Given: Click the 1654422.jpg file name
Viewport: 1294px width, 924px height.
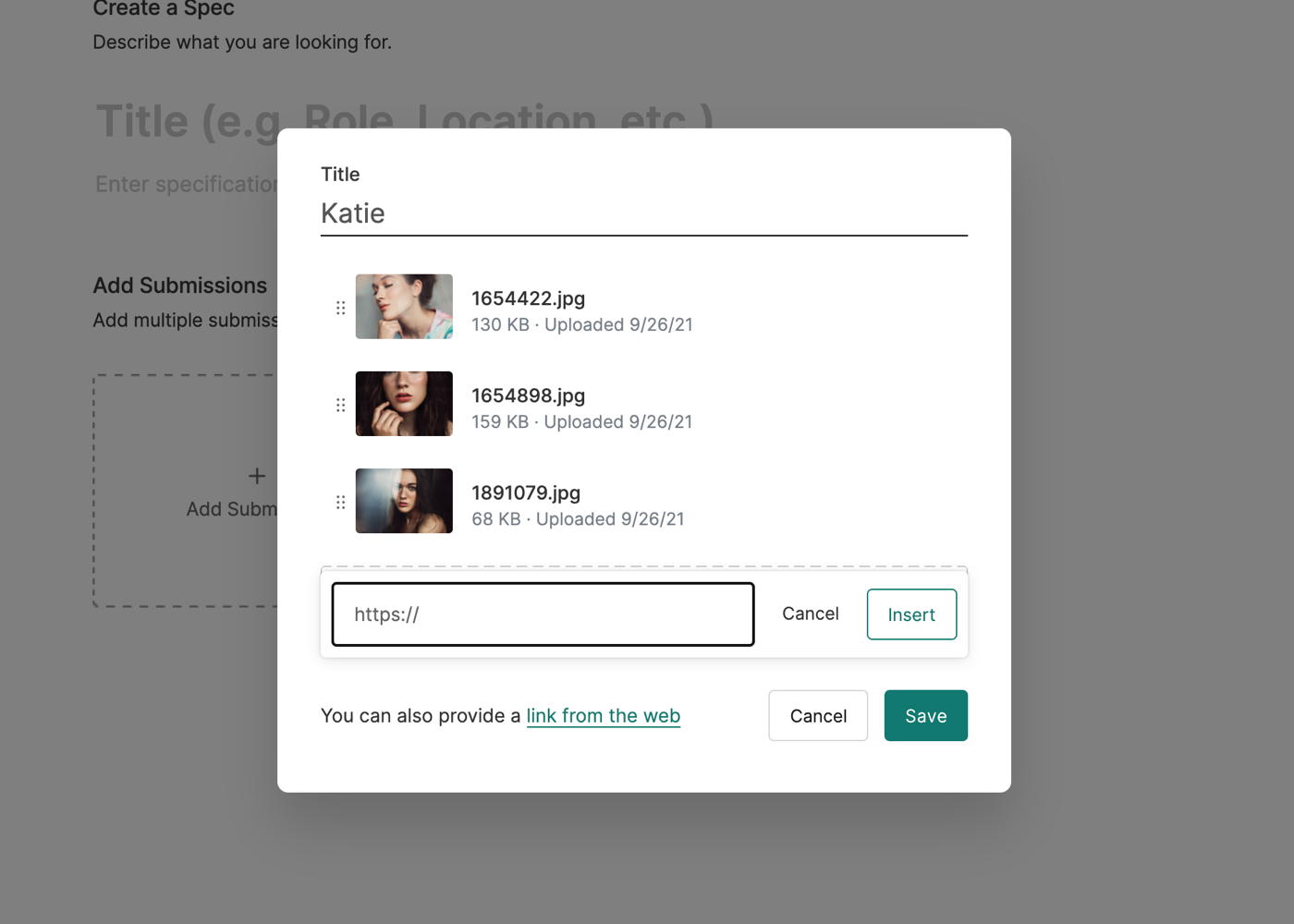Looking at the screenshot, I should click(x=528, y=298).
